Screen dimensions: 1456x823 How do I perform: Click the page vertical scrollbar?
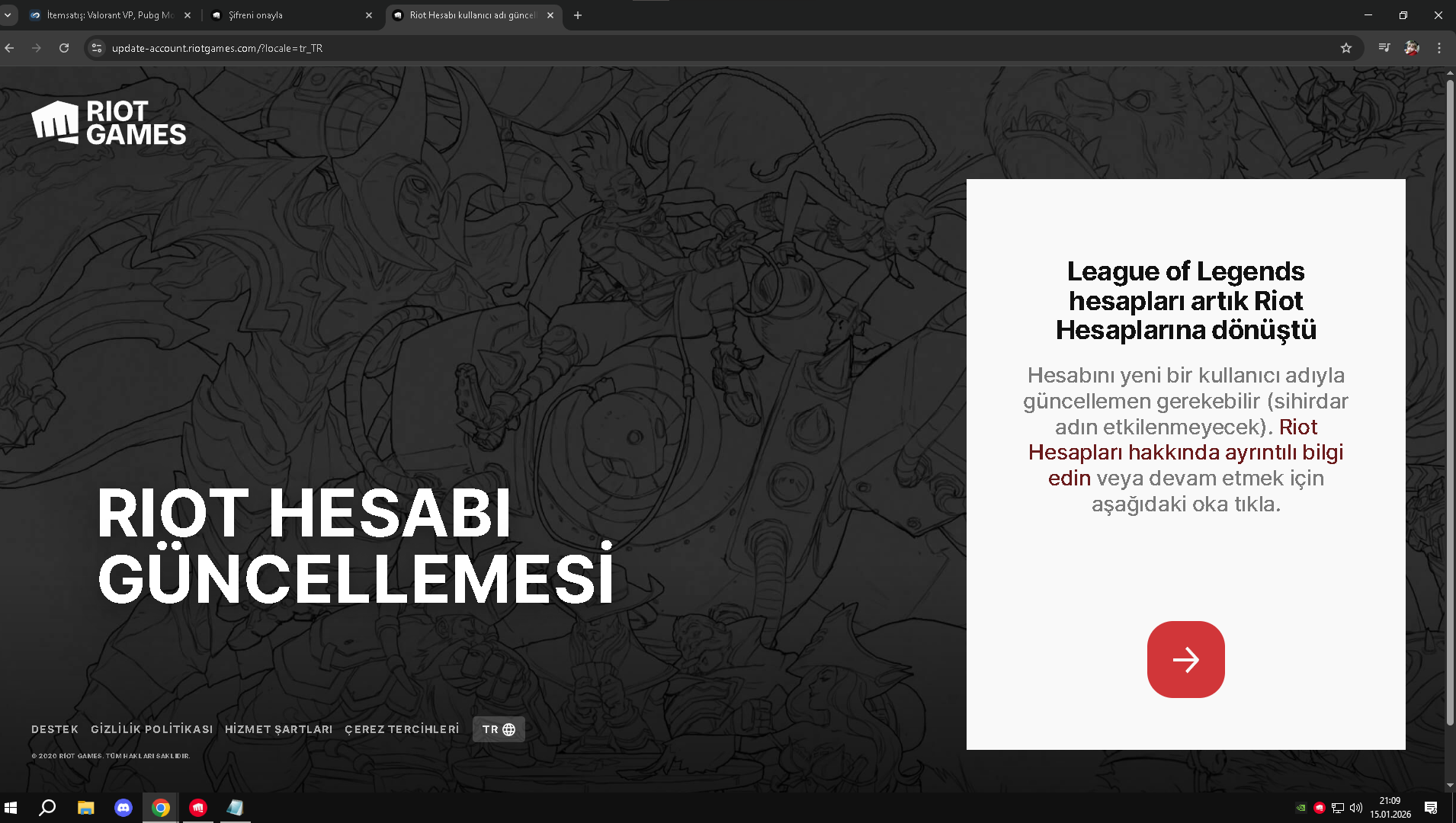click(x=1450, y=402)
